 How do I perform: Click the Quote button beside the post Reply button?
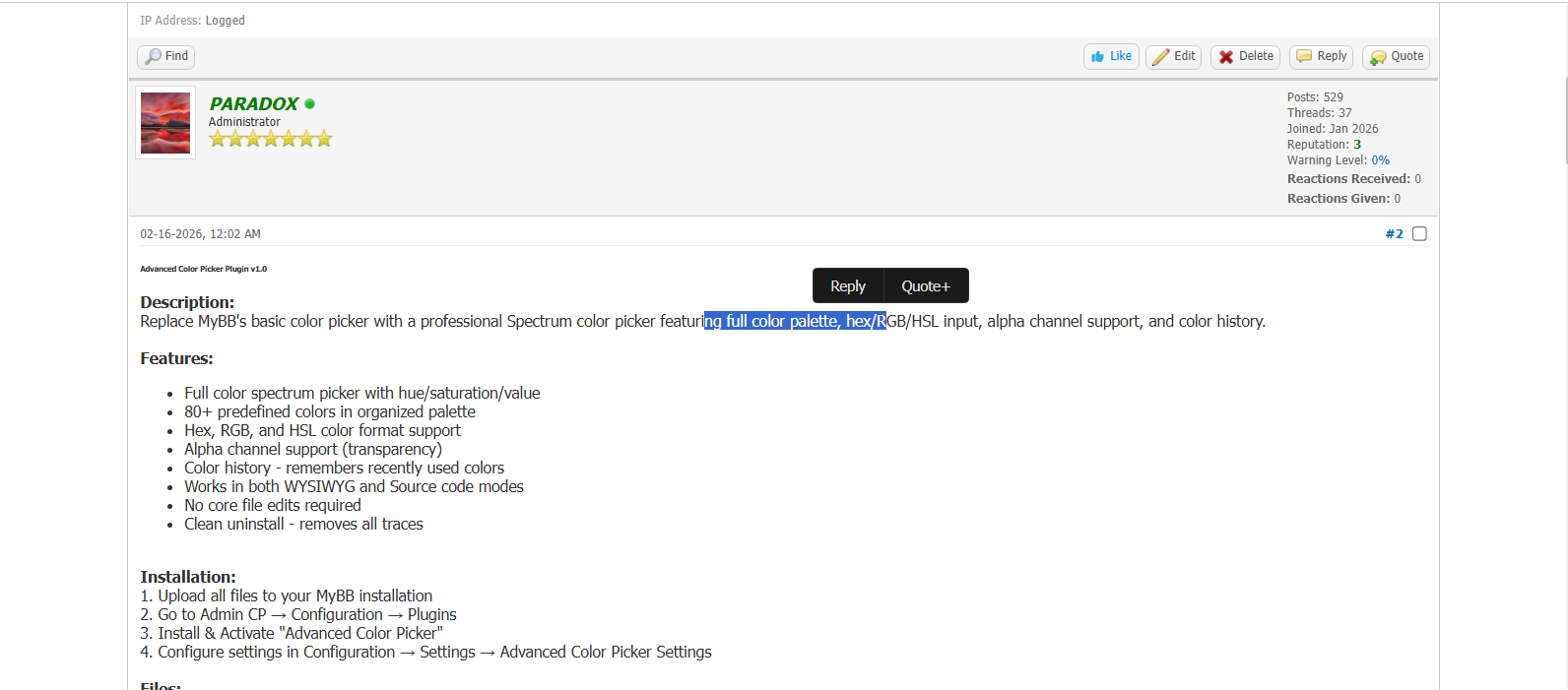(1396, 57)
